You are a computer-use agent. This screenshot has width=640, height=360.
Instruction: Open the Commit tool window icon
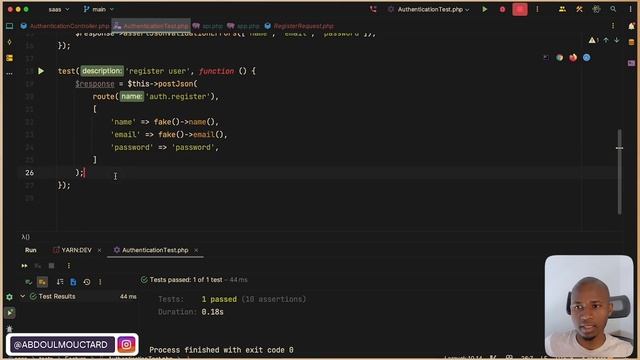9,42
